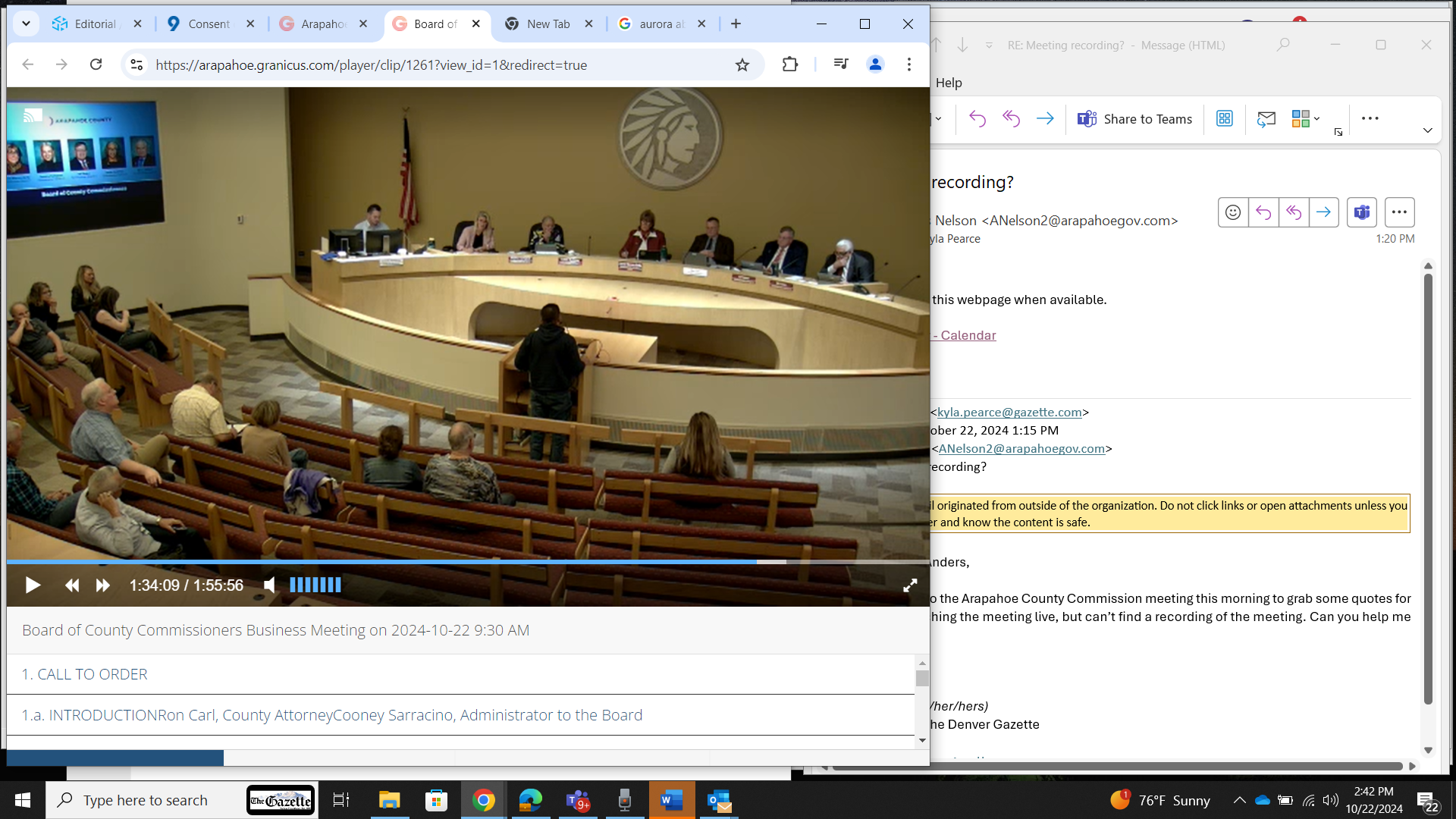
Task: Switch to the New Tab tab
Action: (550, 24)
